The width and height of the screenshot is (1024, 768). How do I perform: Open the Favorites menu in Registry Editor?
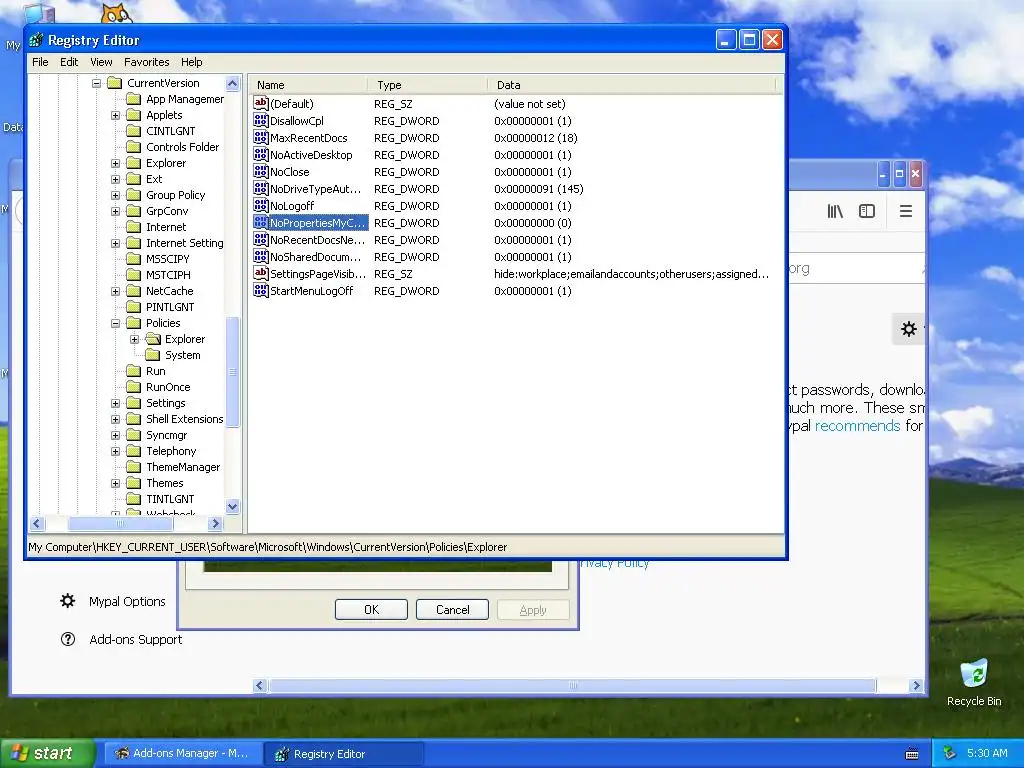[x=146, y=62]
